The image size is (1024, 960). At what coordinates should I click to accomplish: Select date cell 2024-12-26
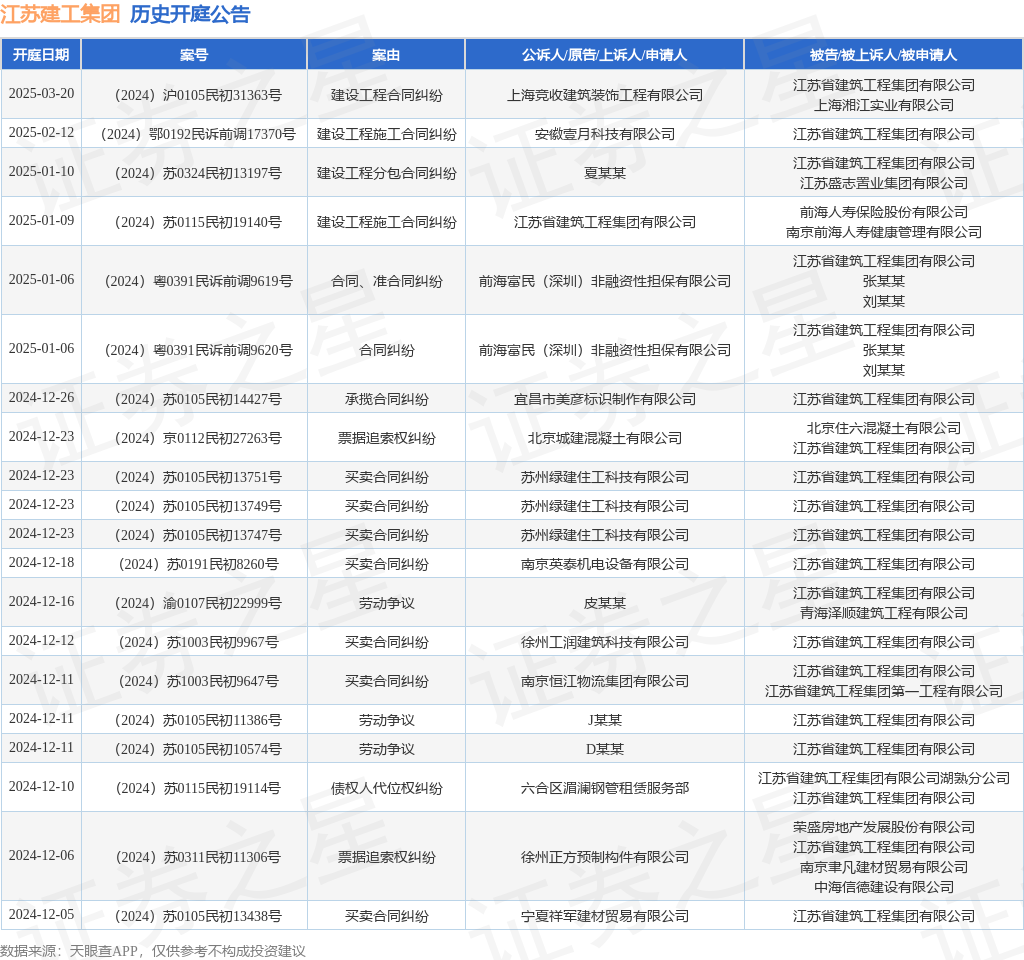point(41,398)
